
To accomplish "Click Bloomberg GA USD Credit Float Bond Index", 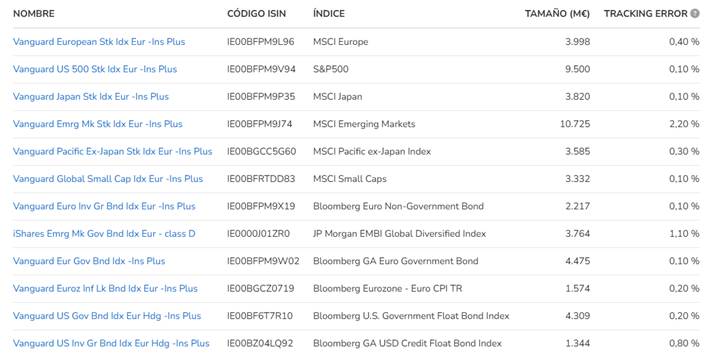I will pyautogui.click(x=407, y=343).
